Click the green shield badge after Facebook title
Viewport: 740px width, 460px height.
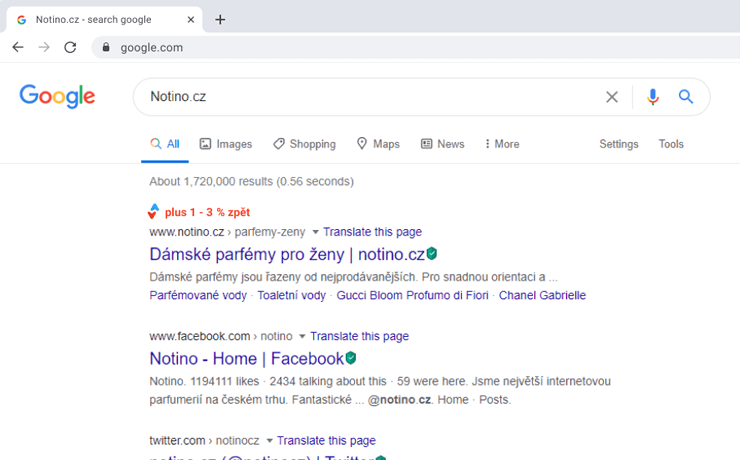[x=351, y=358]
